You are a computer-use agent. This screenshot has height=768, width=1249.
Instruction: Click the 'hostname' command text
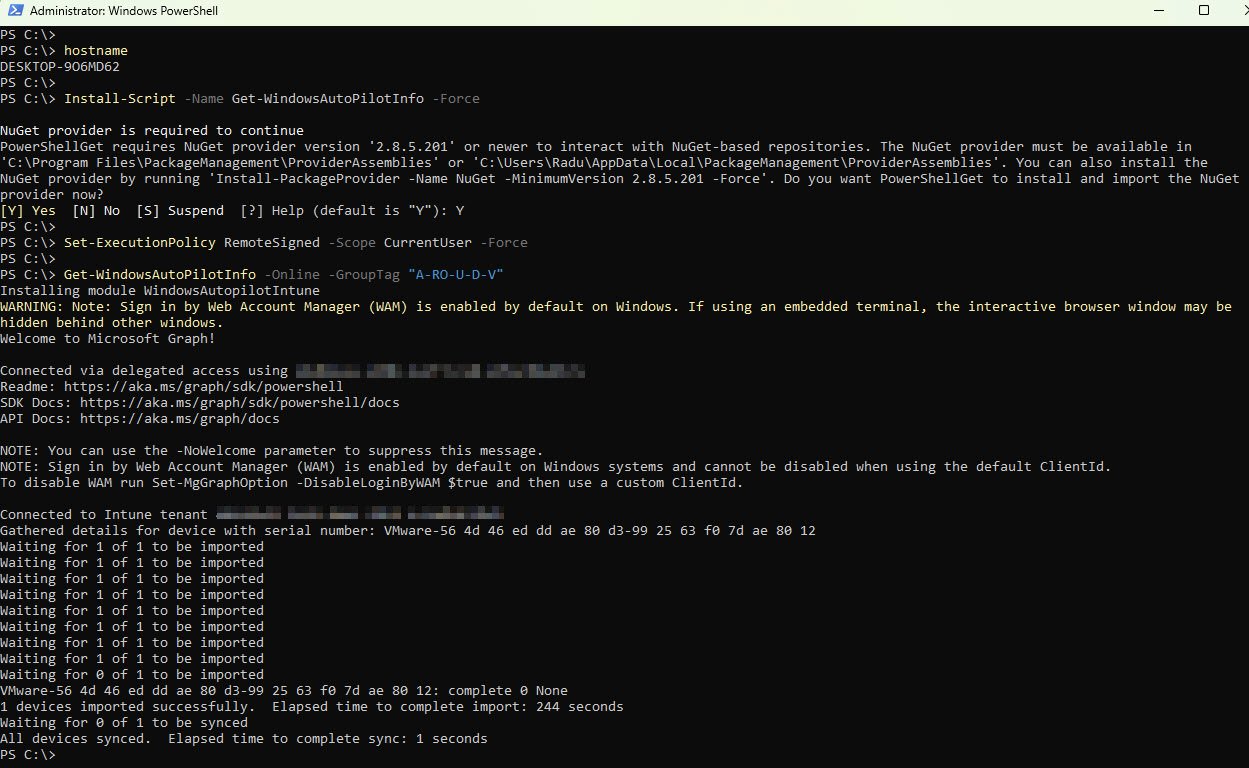95,50
